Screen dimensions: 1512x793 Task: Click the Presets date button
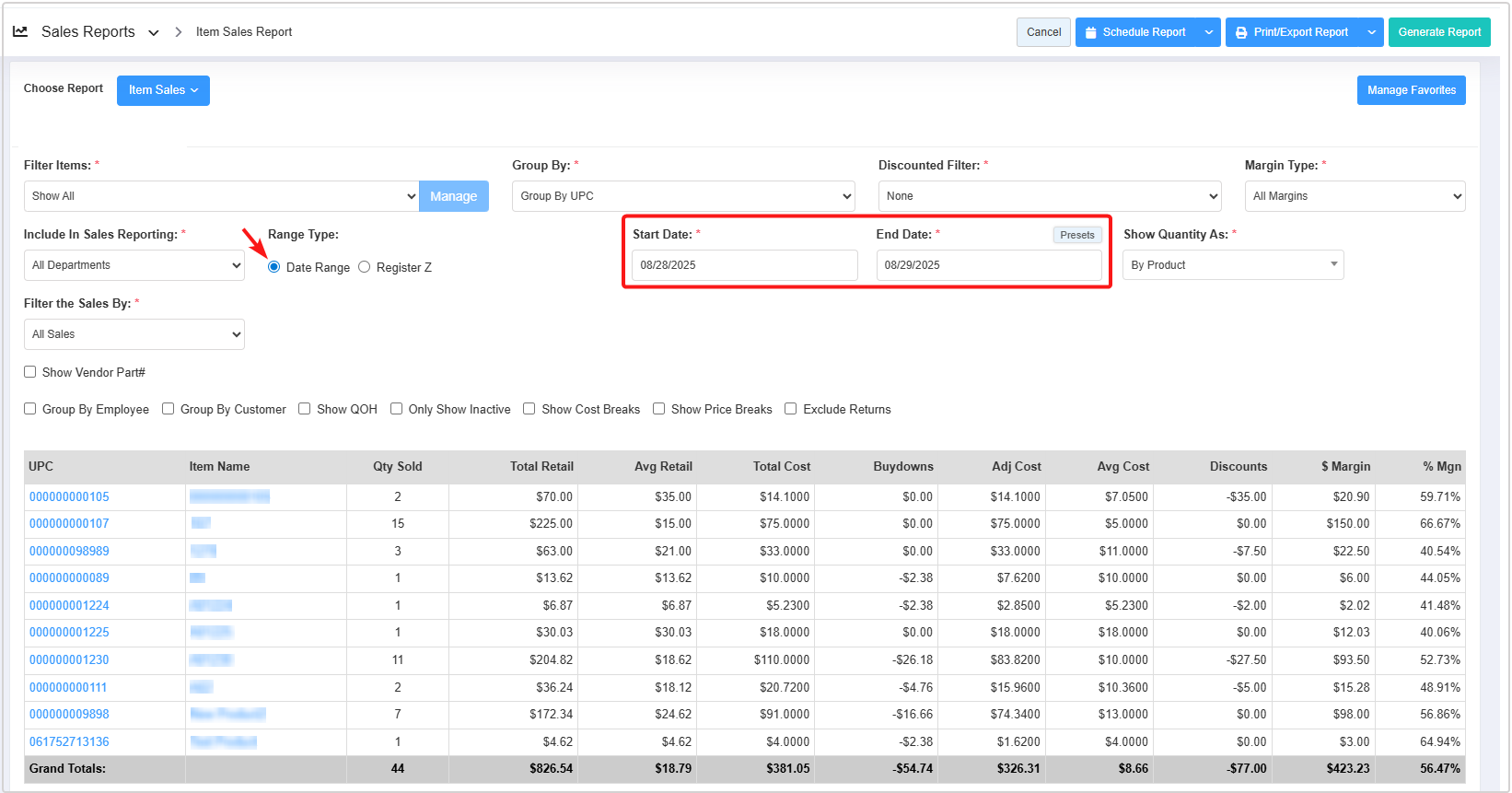1076,235
